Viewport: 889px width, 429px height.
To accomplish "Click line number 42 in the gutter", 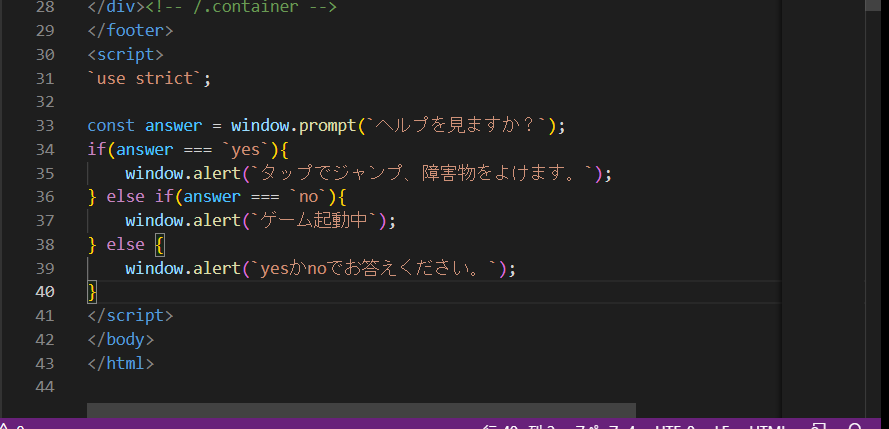I will coord(45,339).
